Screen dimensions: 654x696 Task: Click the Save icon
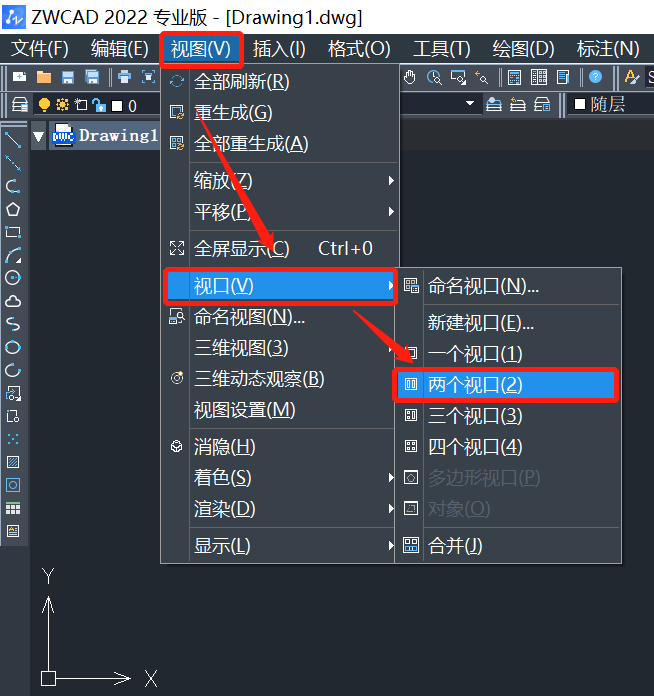[67, 77]
